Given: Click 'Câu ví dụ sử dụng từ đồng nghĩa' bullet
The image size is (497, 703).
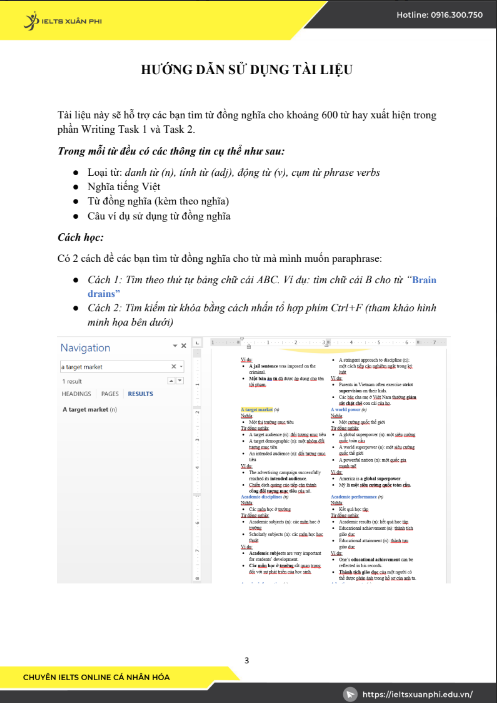Looking at the screenshot, I should pos(159,217).
